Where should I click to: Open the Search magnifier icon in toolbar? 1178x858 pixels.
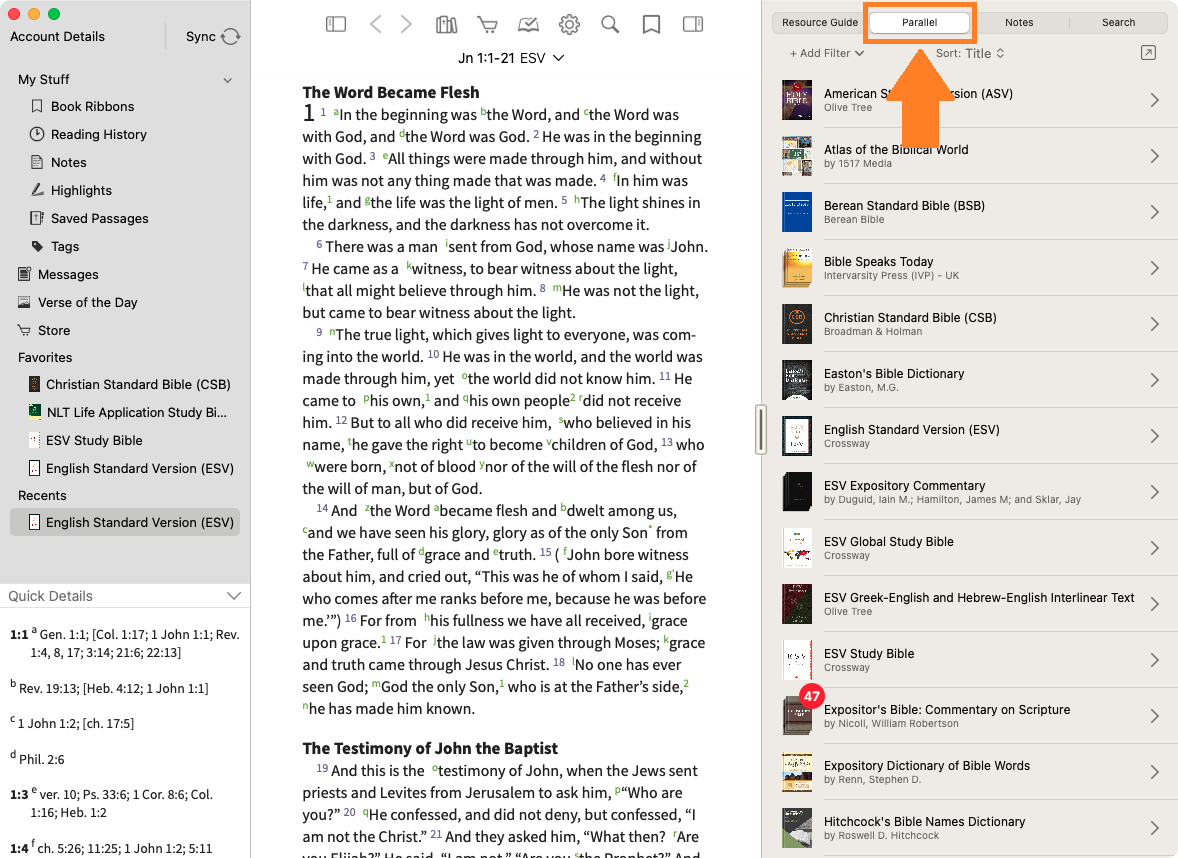tap(610, 24)
